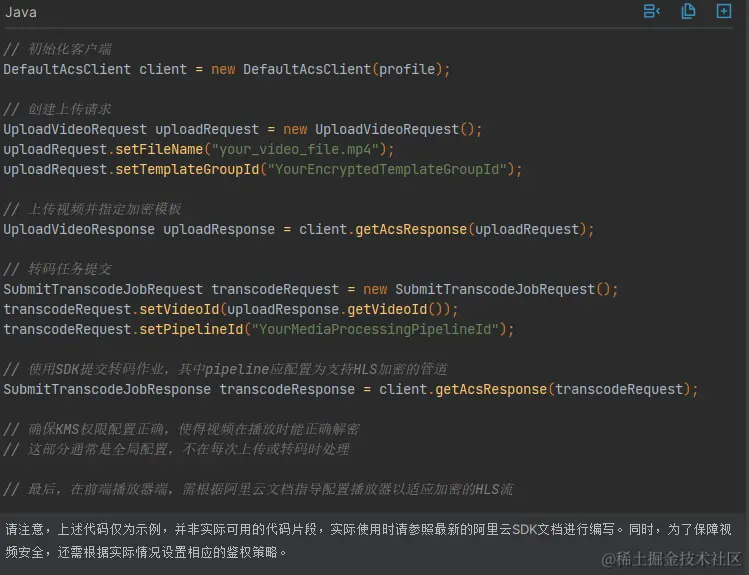749x575 pixels.
Task: Click the setFileName("your_video_file.mp4") line
Action: [199, 149]
